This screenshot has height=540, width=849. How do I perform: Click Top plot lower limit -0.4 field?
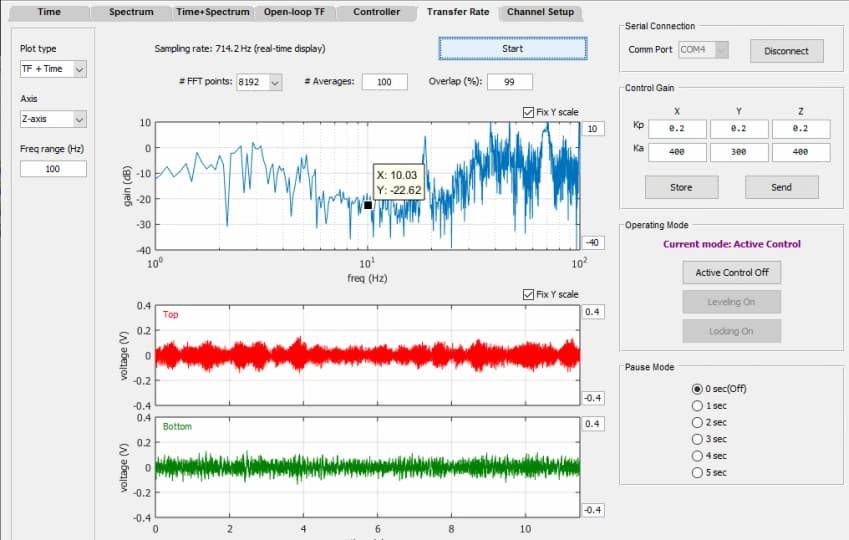click(x=593, y=398)
